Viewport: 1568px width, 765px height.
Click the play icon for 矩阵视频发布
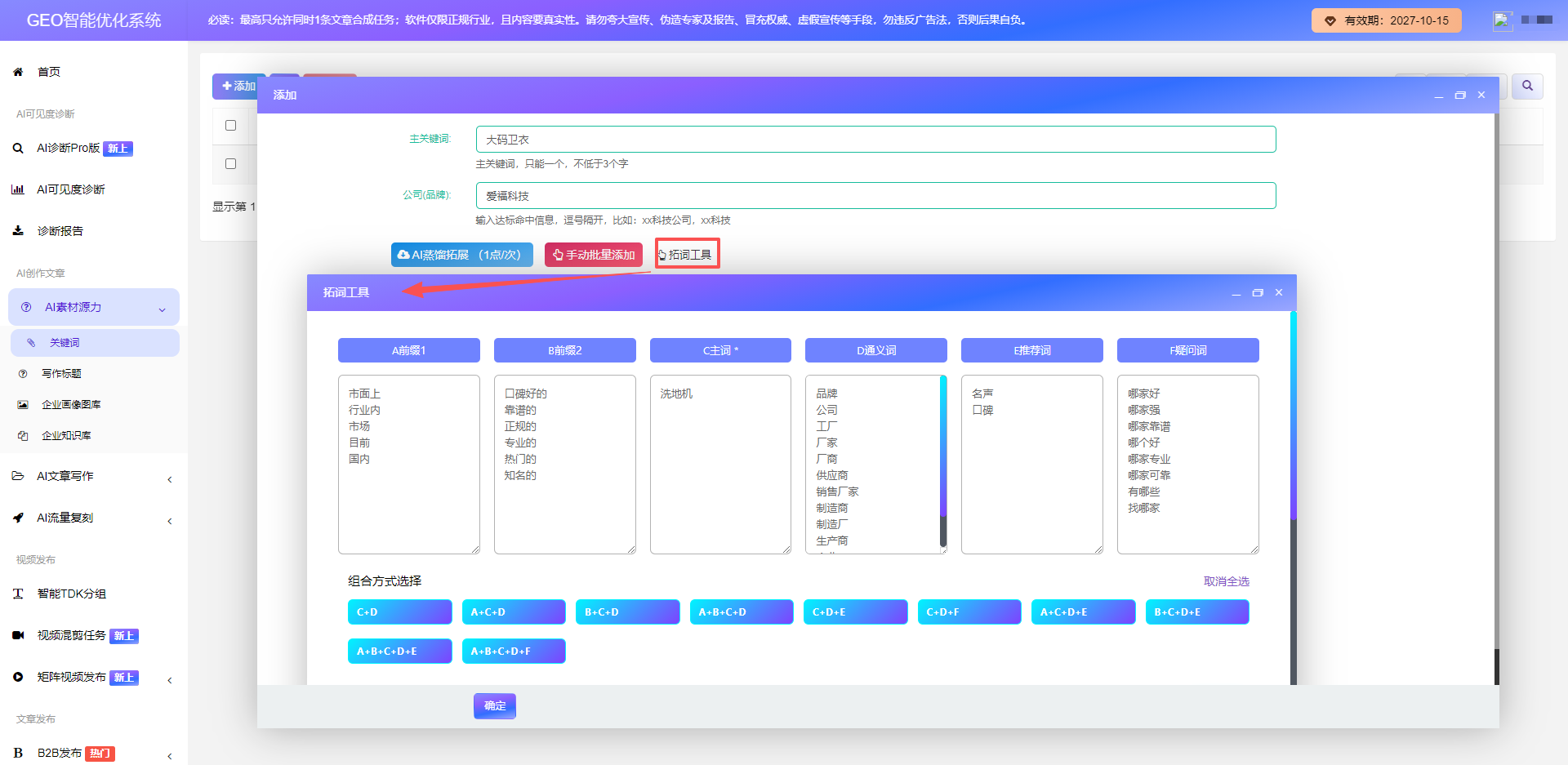(x=18, y=677)
